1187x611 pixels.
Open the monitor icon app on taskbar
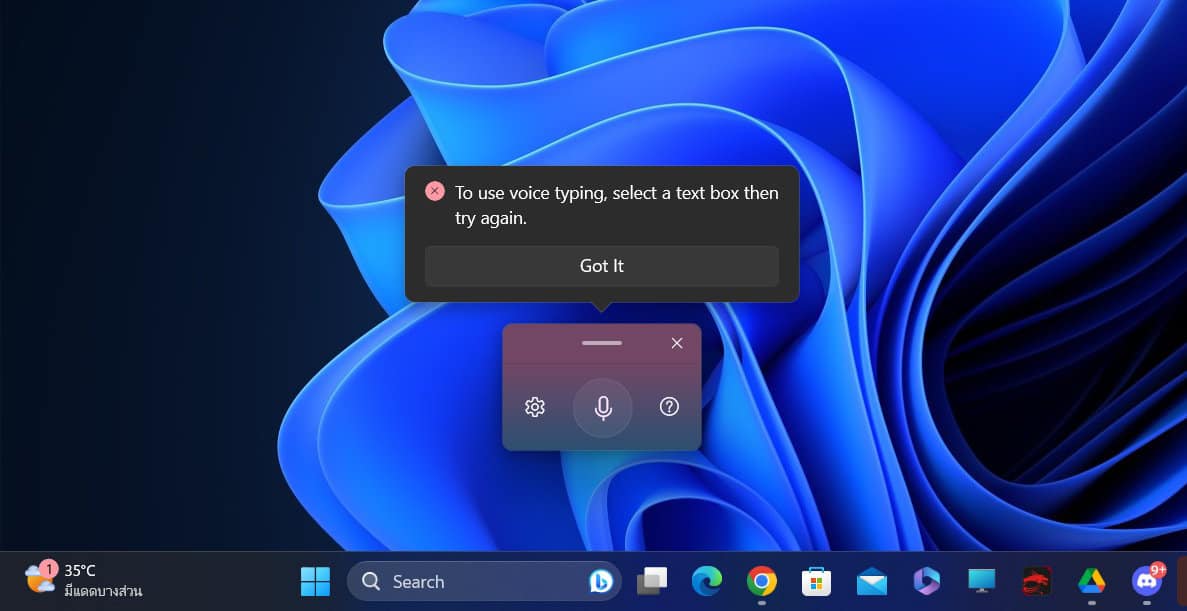click(982, 581)
